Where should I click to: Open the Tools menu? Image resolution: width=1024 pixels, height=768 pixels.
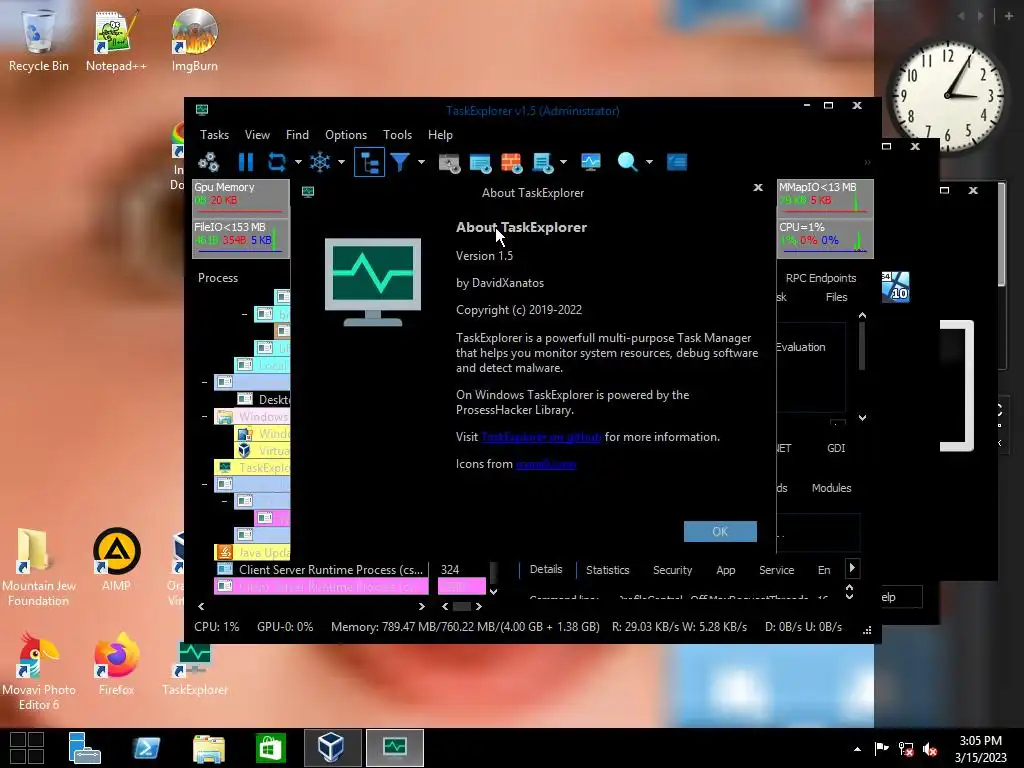[397, 135]
